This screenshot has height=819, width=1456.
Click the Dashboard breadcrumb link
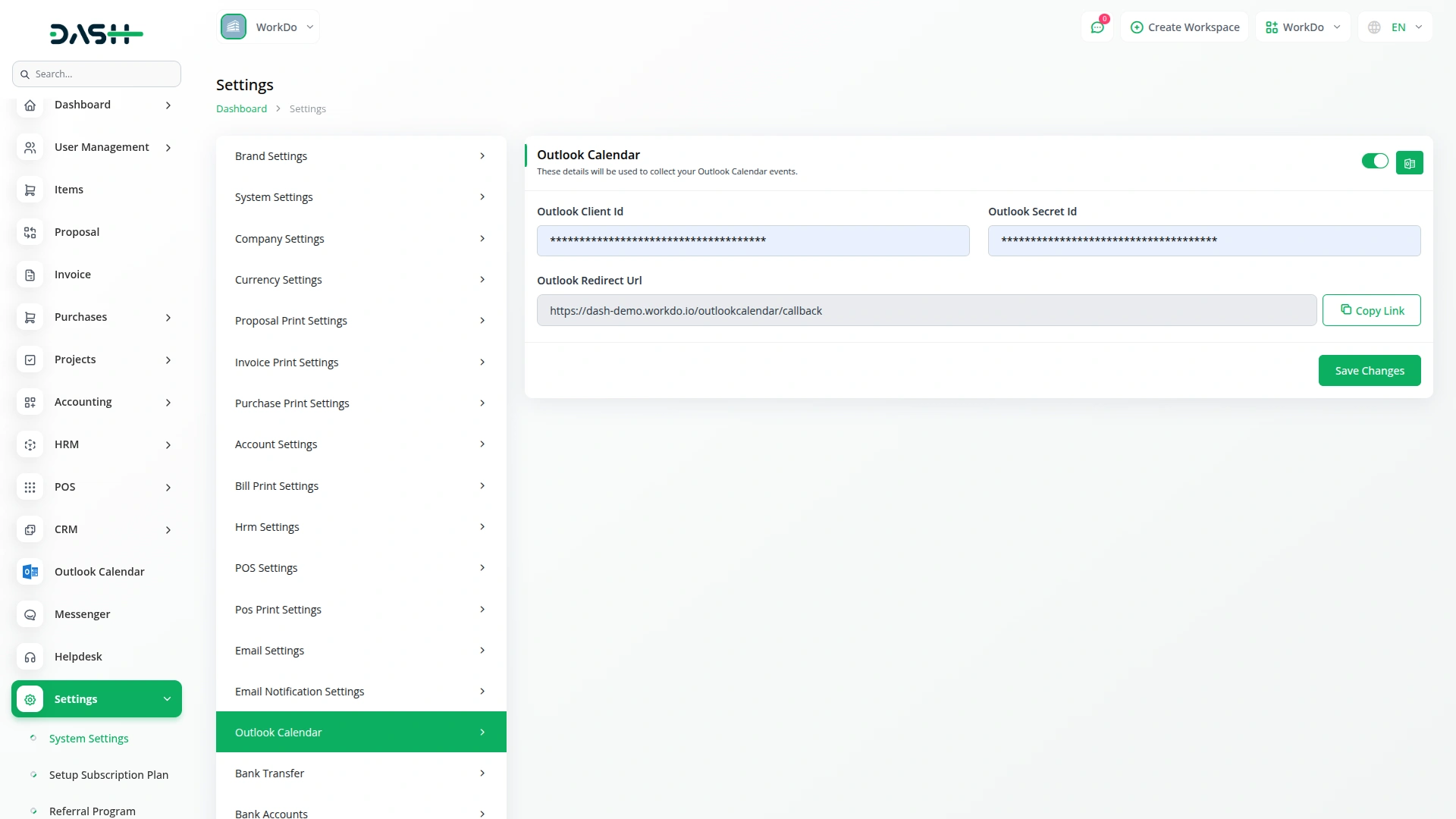click(241, 109)
